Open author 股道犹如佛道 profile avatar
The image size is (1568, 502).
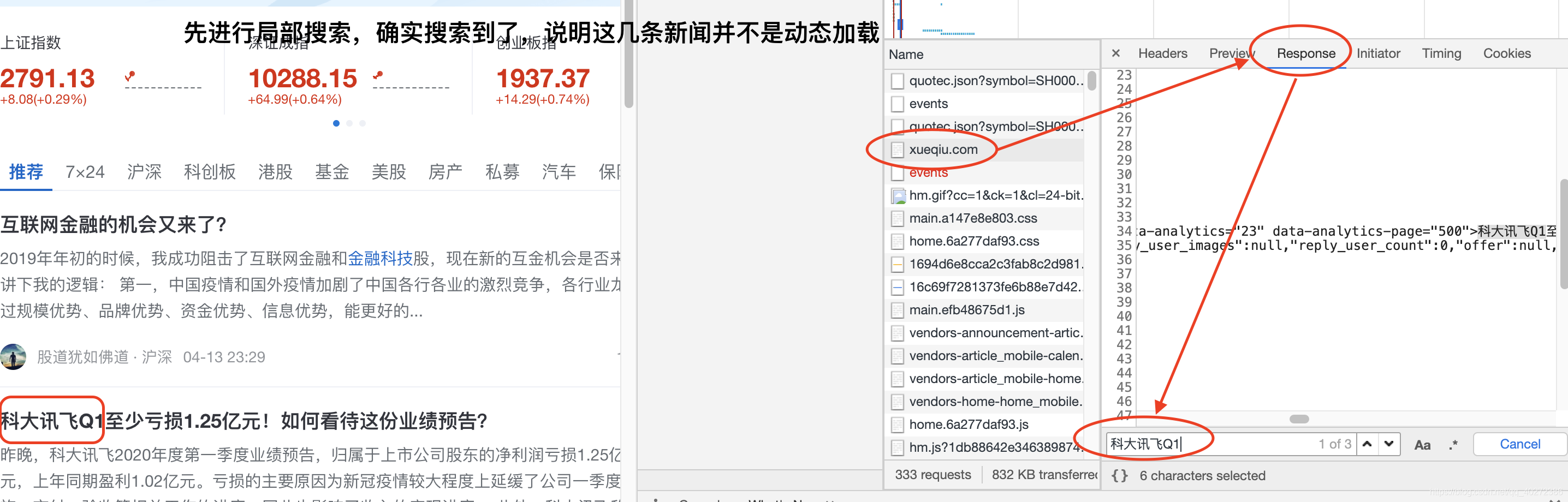14,357
